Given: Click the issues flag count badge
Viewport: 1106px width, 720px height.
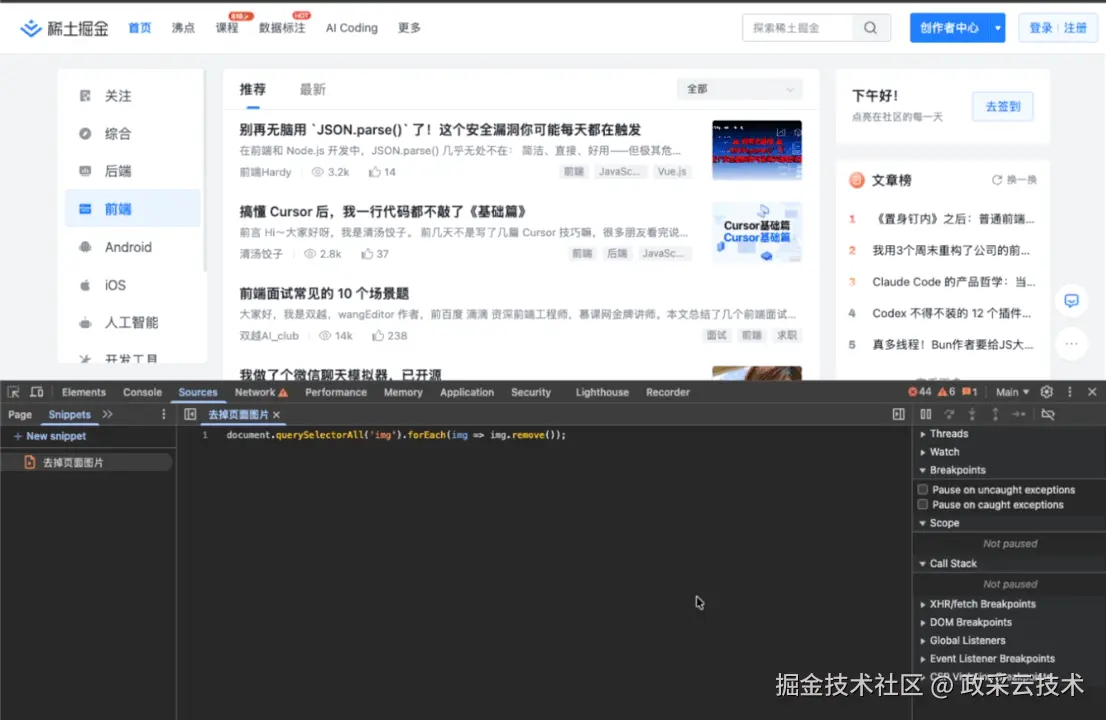Looking at the screenshot, I should pyautogui.click(x=970, y=392).
